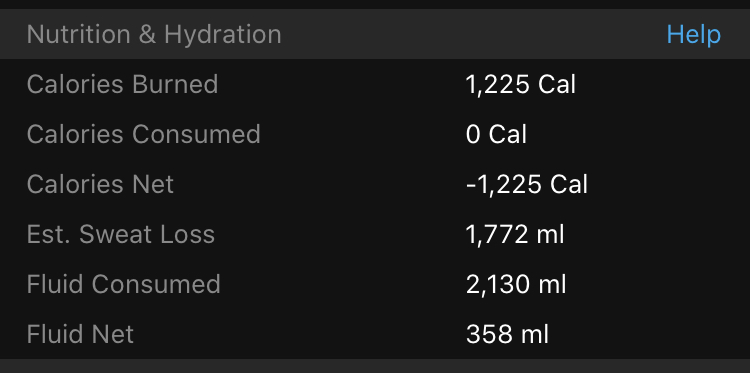The image size is (750, 373).
Task: Select the Nutrition & Hydration header
Action: click(154, 35)
